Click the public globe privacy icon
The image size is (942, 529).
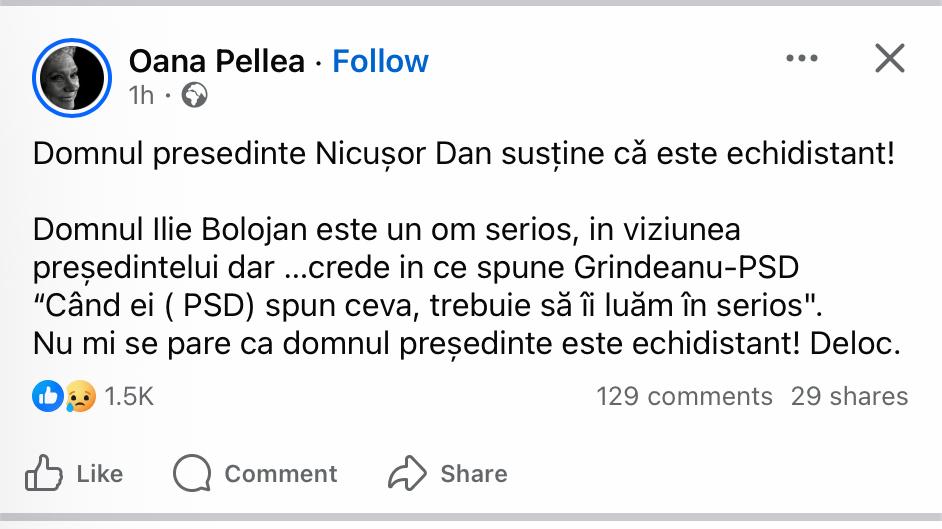tap(196, 96)
